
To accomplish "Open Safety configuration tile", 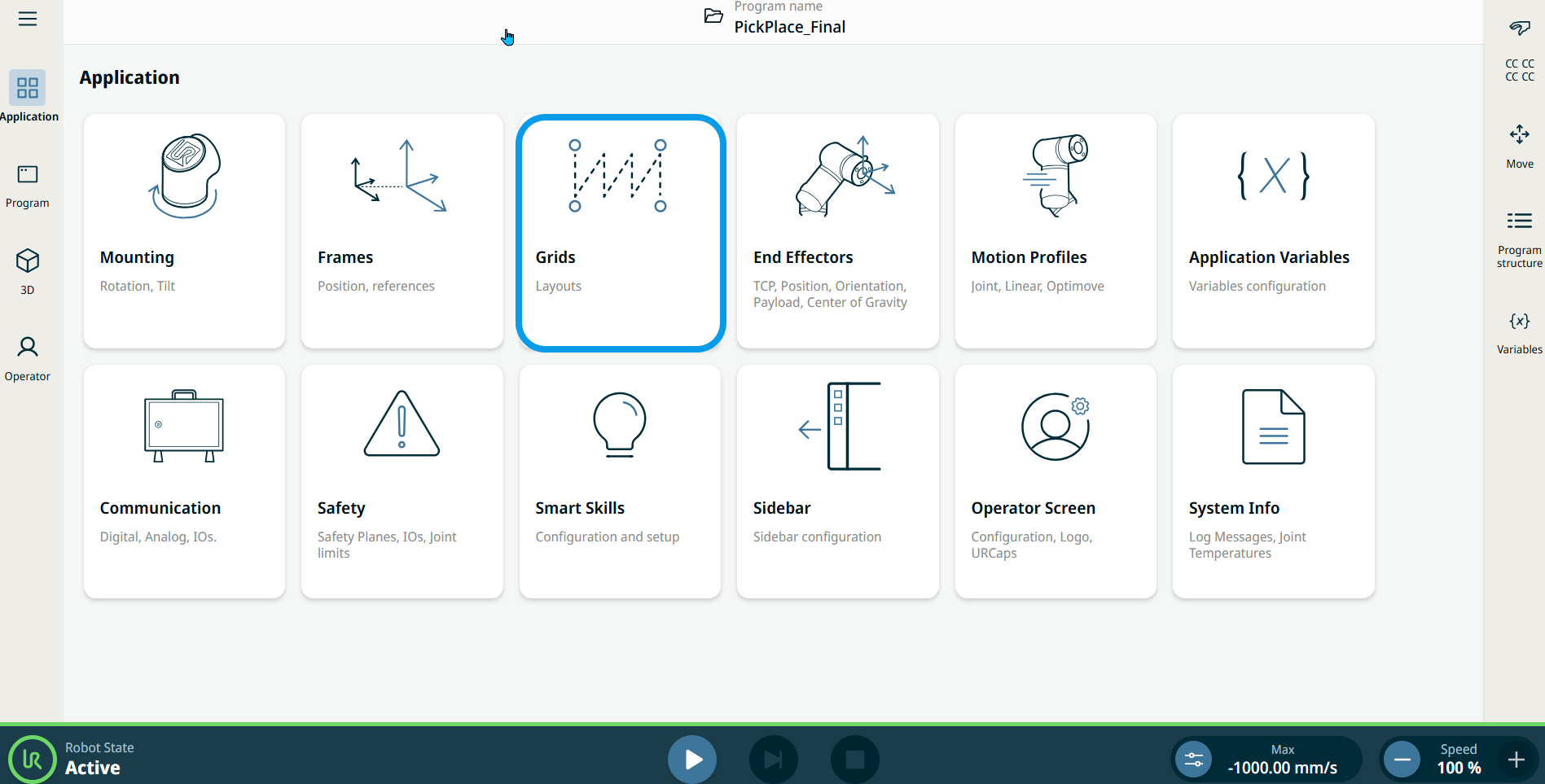I will pos(402,481).
